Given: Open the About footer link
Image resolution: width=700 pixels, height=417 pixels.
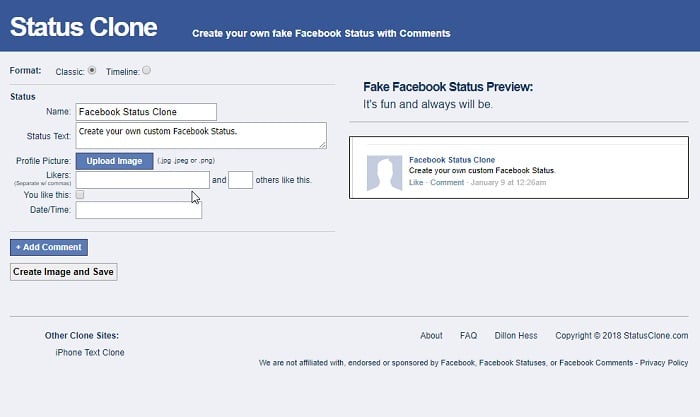Looking at the screenshot, I should [x=431, y=335].
